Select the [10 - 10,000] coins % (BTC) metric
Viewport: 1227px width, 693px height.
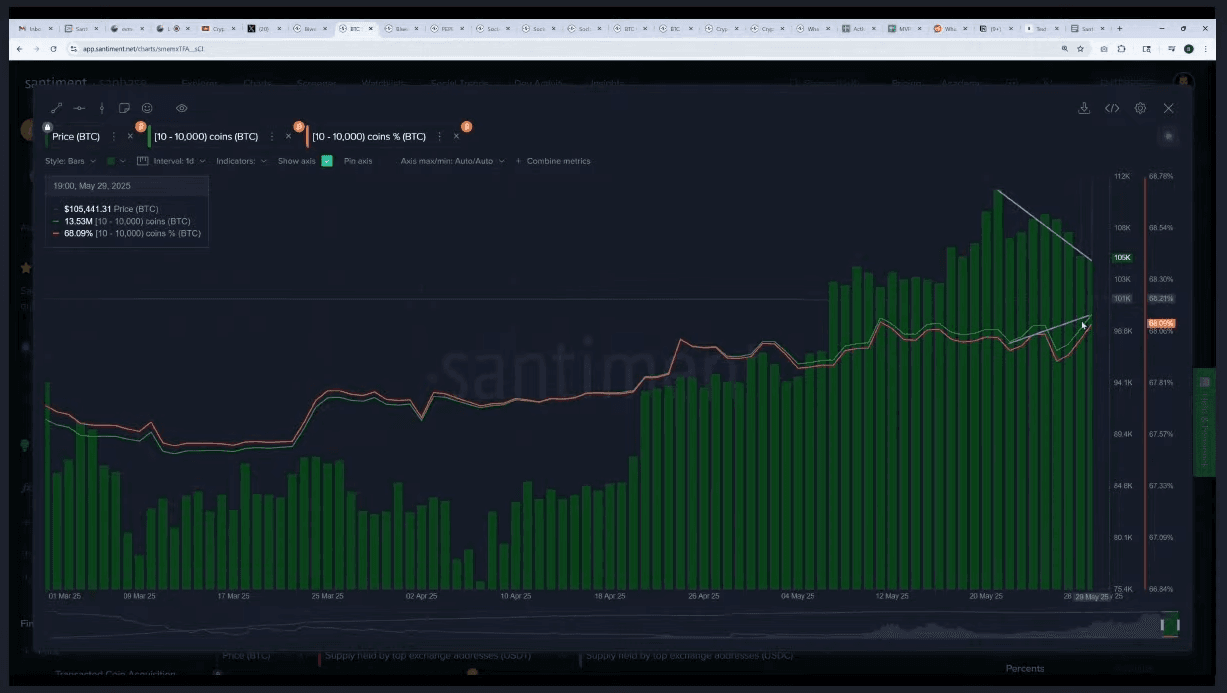368,137
